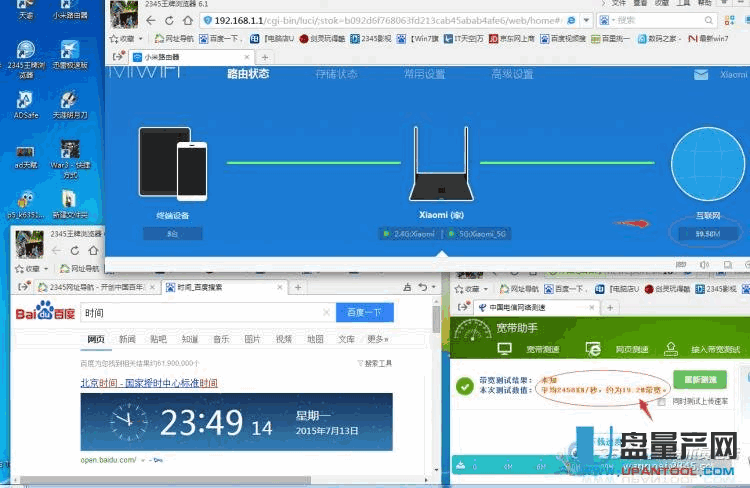Enable 同时测试上传速率 checkbox
750x488 pixels.
click(x=660, y=402)
